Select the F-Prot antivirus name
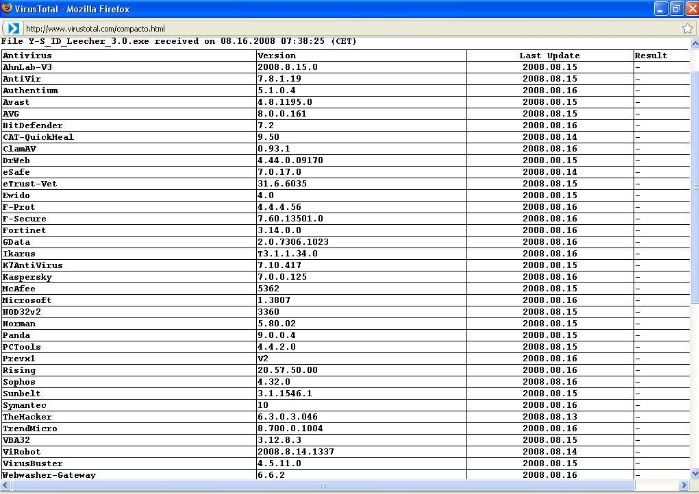Image resolution: width=699 pixels, height=494 pixels. [x=19, y=207]
